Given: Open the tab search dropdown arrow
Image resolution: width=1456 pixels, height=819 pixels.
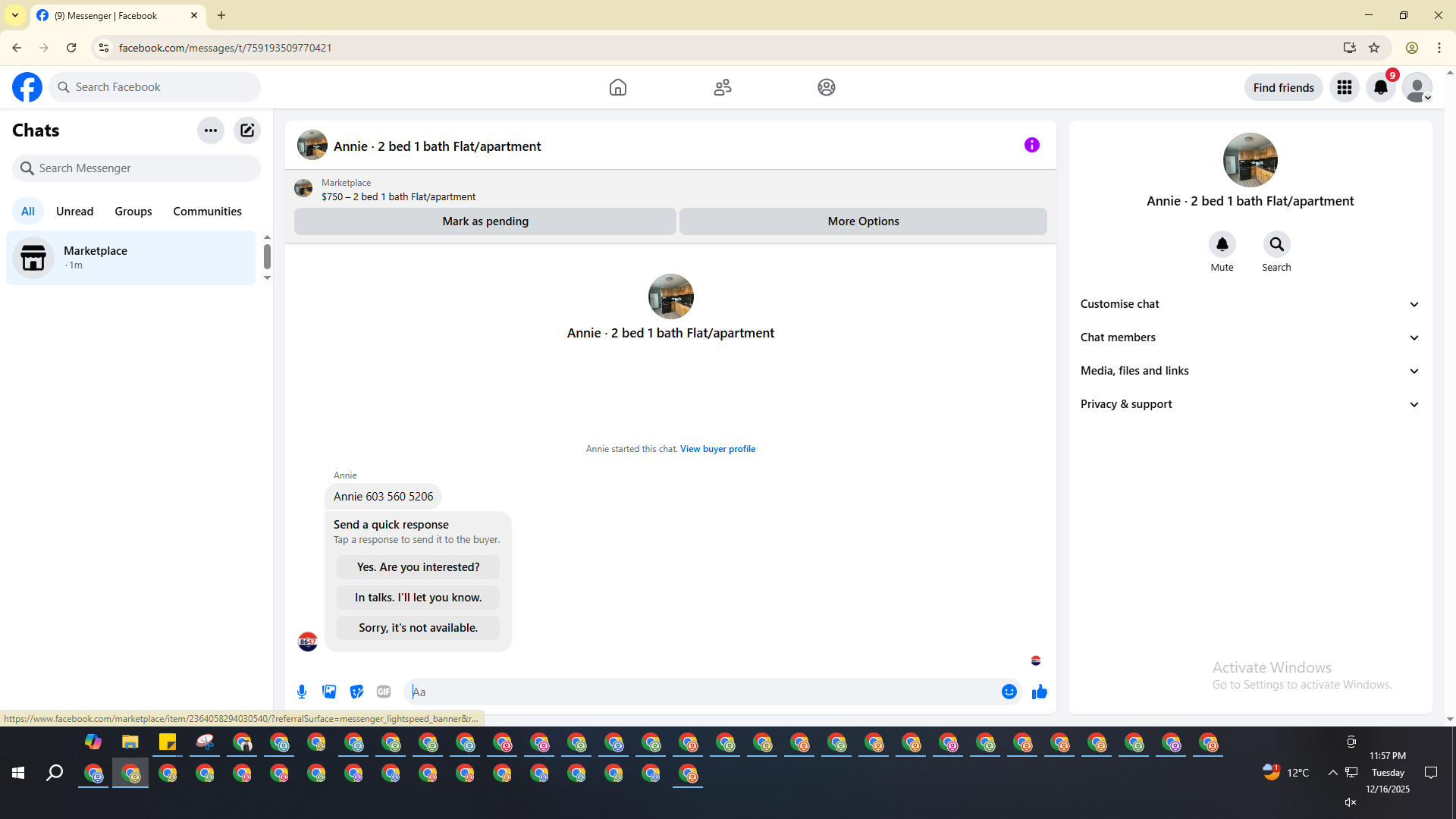Looking at the screenshot, I should (15, 15).
